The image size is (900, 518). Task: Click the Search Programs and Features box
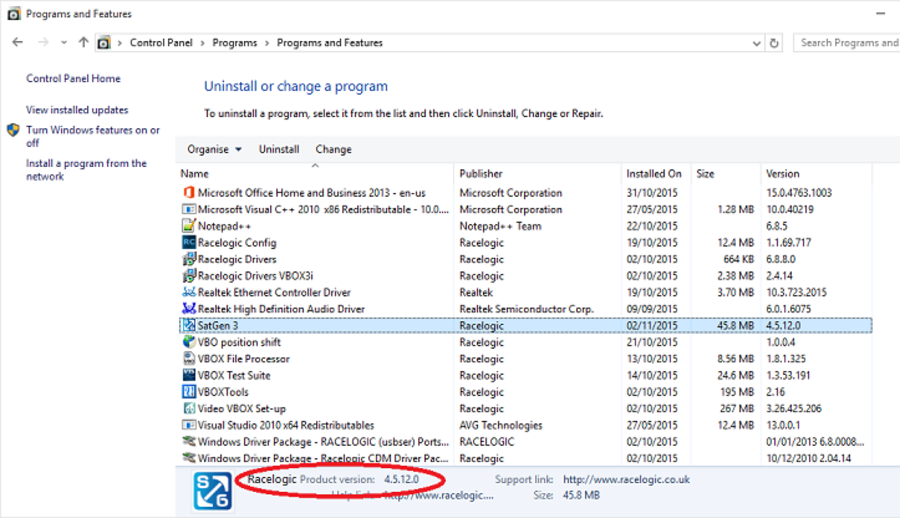[848, 43]
